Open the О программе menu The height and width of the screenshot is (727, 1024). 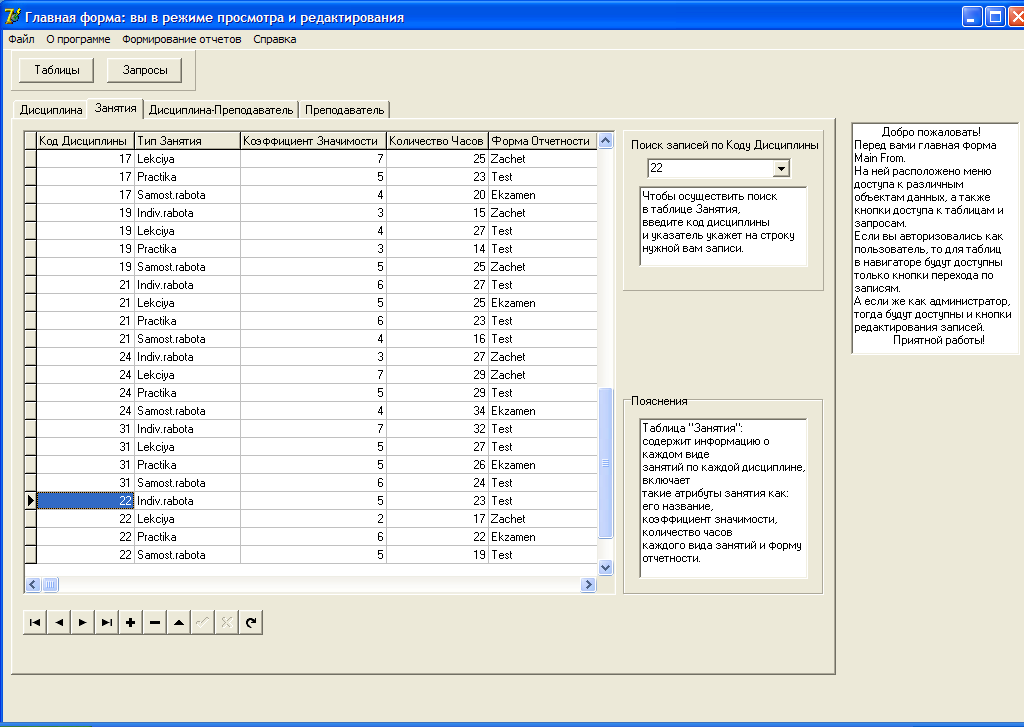[78, 39]
